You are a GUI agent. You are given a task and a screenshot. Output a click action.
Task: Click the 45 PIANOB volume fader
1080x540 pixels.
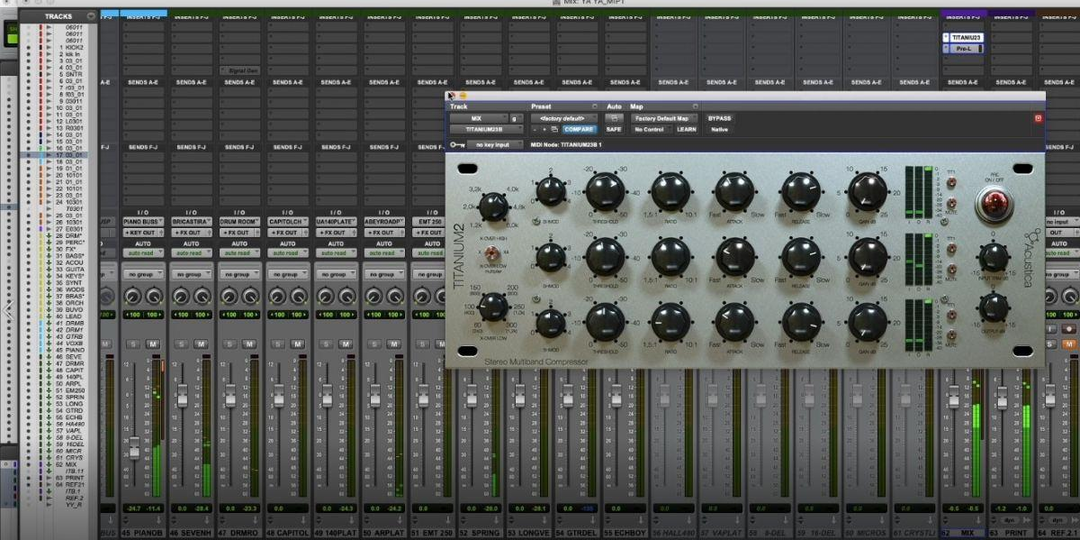[134, 448]
